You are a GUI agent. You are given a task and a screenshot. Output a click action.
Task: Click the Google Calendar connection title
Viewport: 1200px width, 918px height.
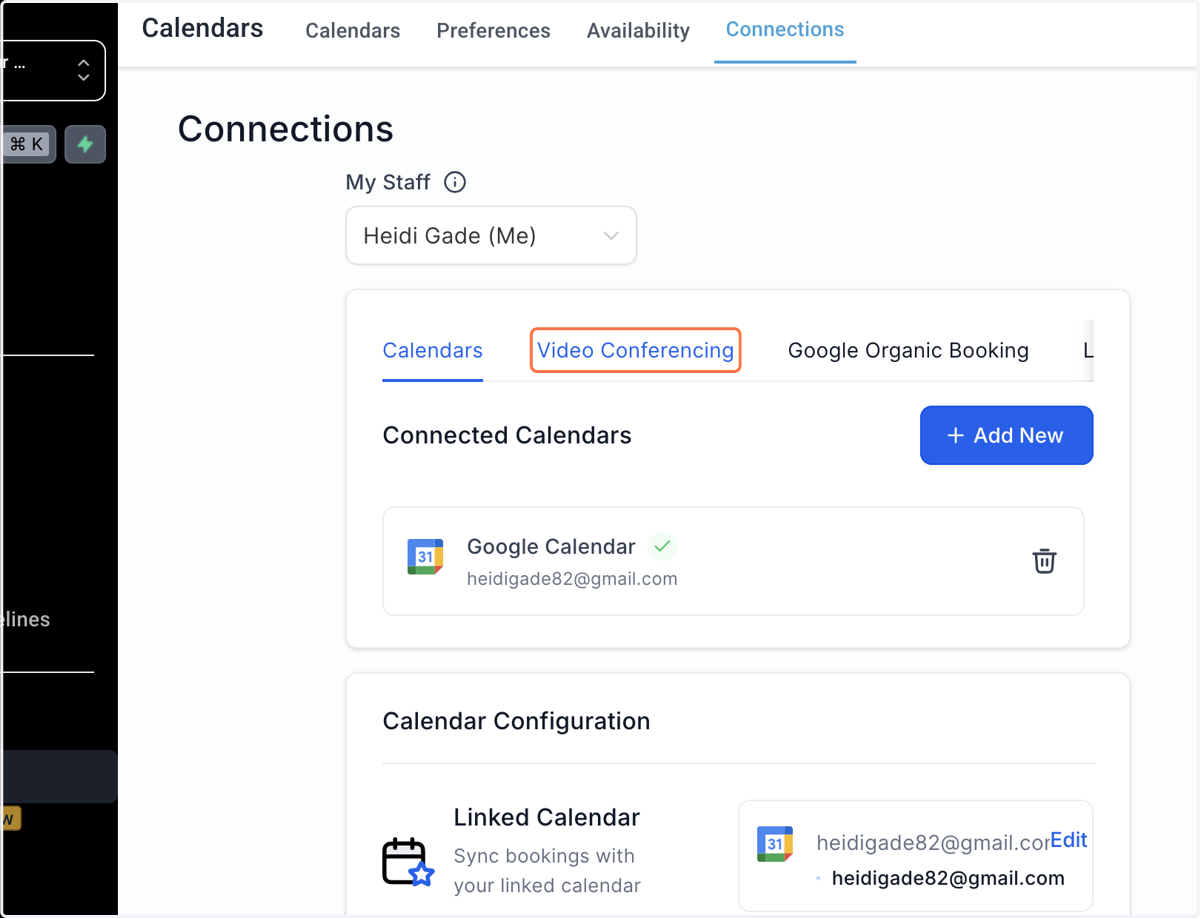coord(551,547)
